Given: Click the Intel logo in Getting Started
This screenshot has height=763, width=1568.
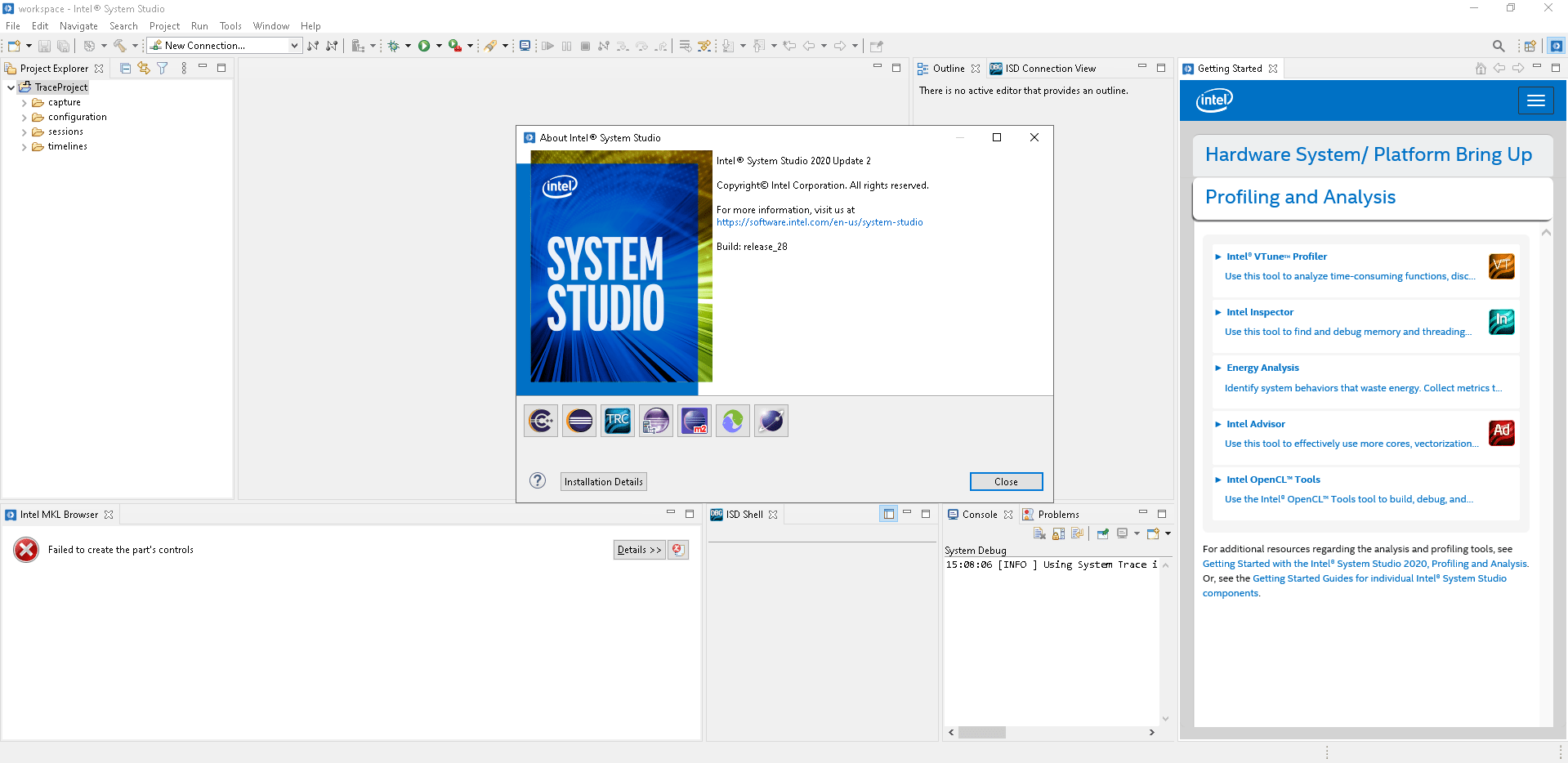Looking at the screenshot, I should pyautogui.click(x=1215, y=100).
